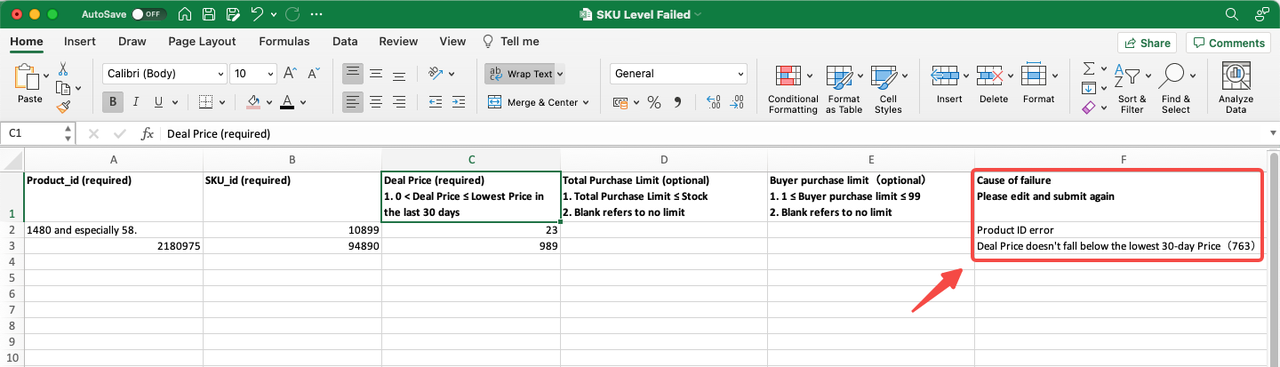
Task: Toggle Underline formatting
Action: 158,102
